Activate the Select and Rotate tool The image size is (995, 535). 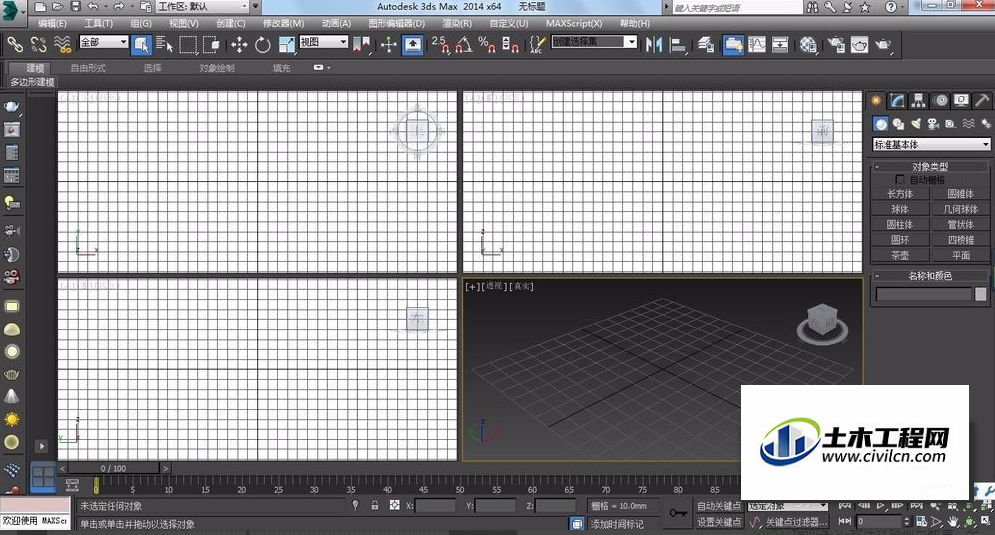pyautogui.click(x=263, y=44)
